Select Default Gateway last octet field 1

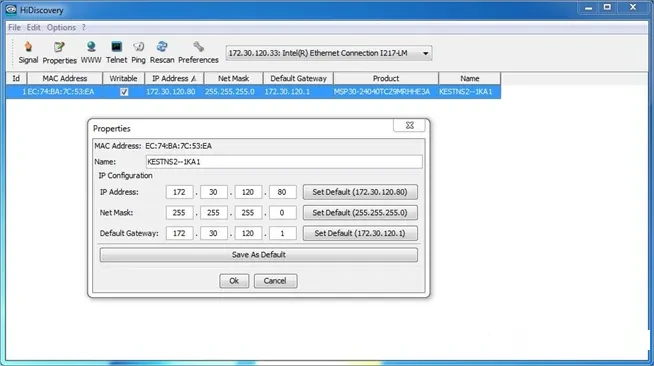coord(282,233)
